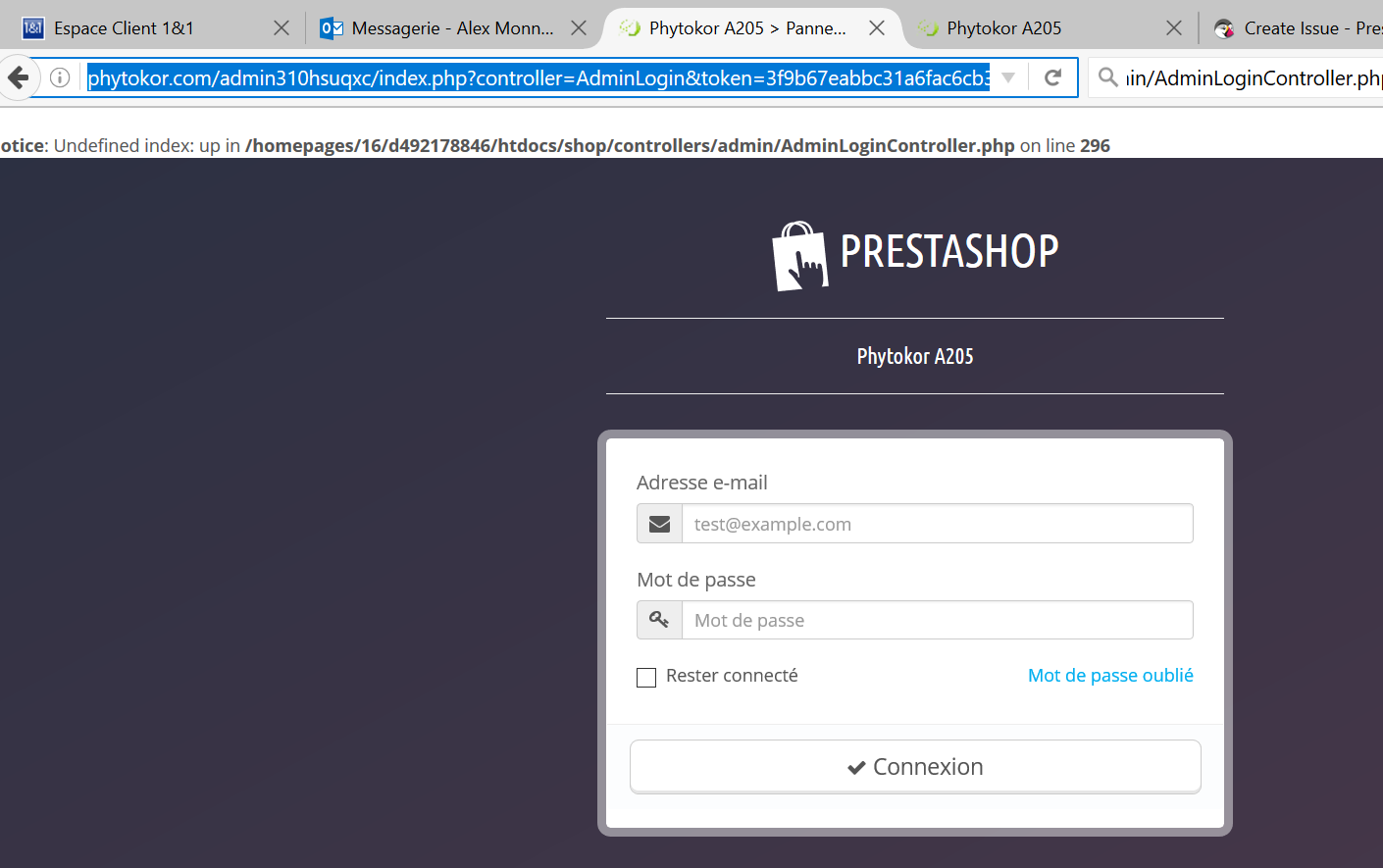Focus the Adresse e-mail input field

click(x=938, y=524)
